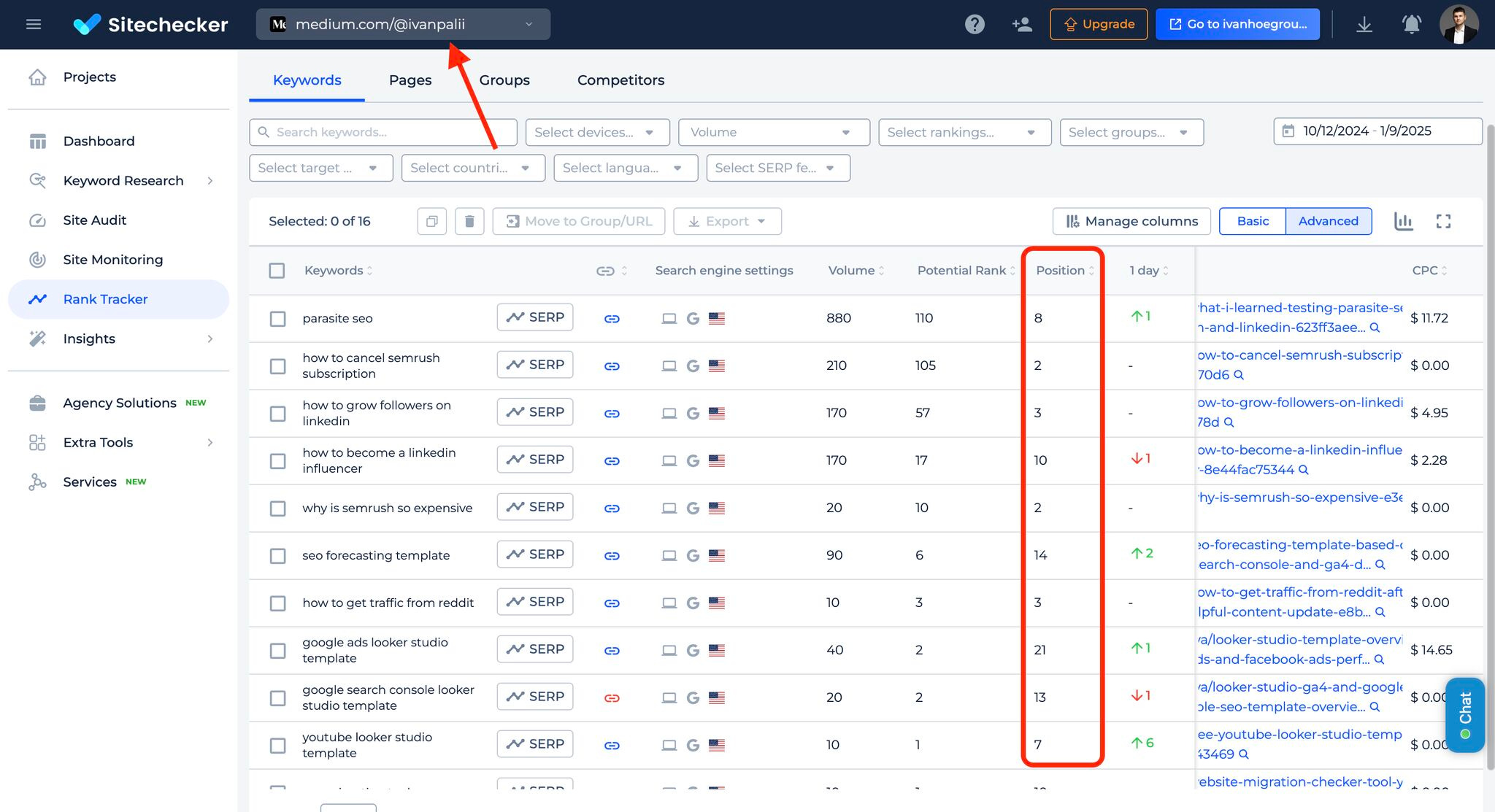
Task: Check the why is semrush so expensive checkbox
Action: click(x=277, y=509)
